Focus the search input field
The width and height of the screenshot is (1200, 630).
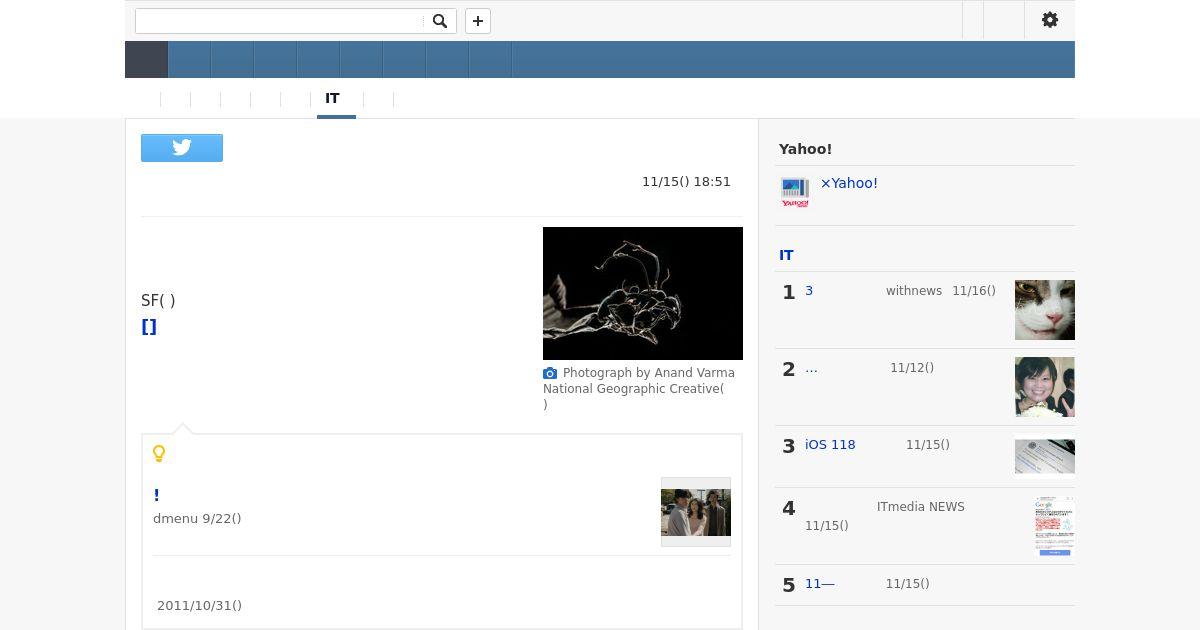click(x=280, y=21)
